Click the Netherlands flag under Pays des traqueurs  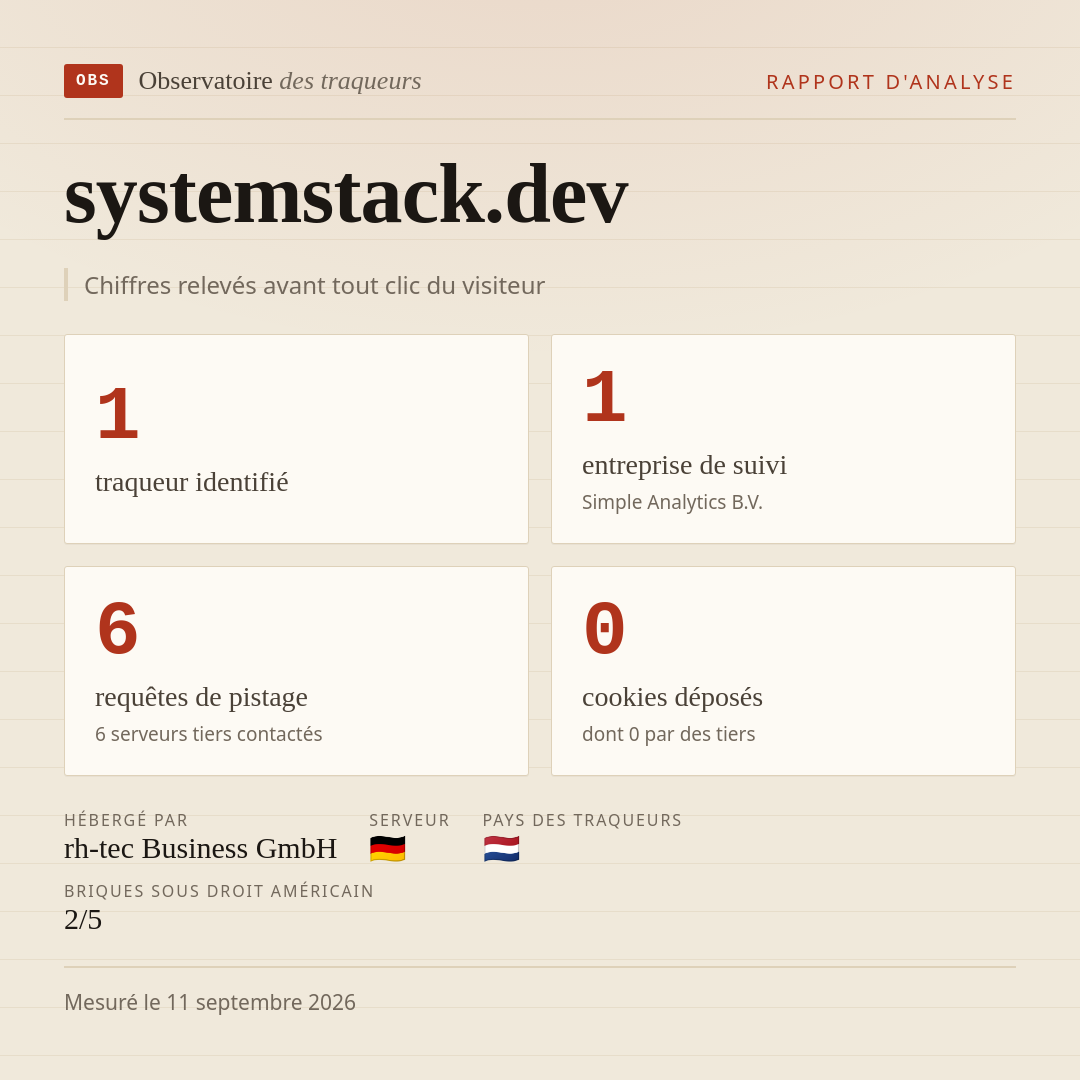[x=501, y=849]
